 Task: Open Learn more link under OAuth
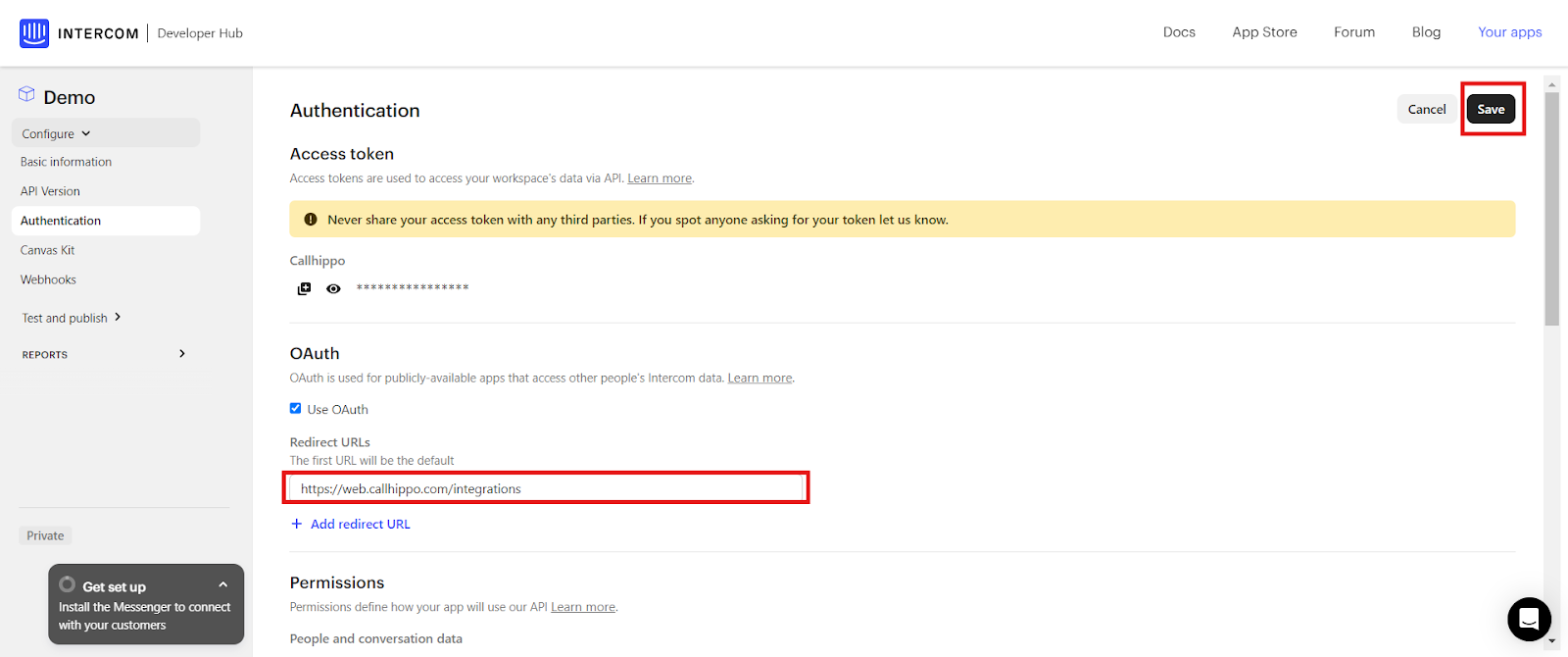(759, 378)
